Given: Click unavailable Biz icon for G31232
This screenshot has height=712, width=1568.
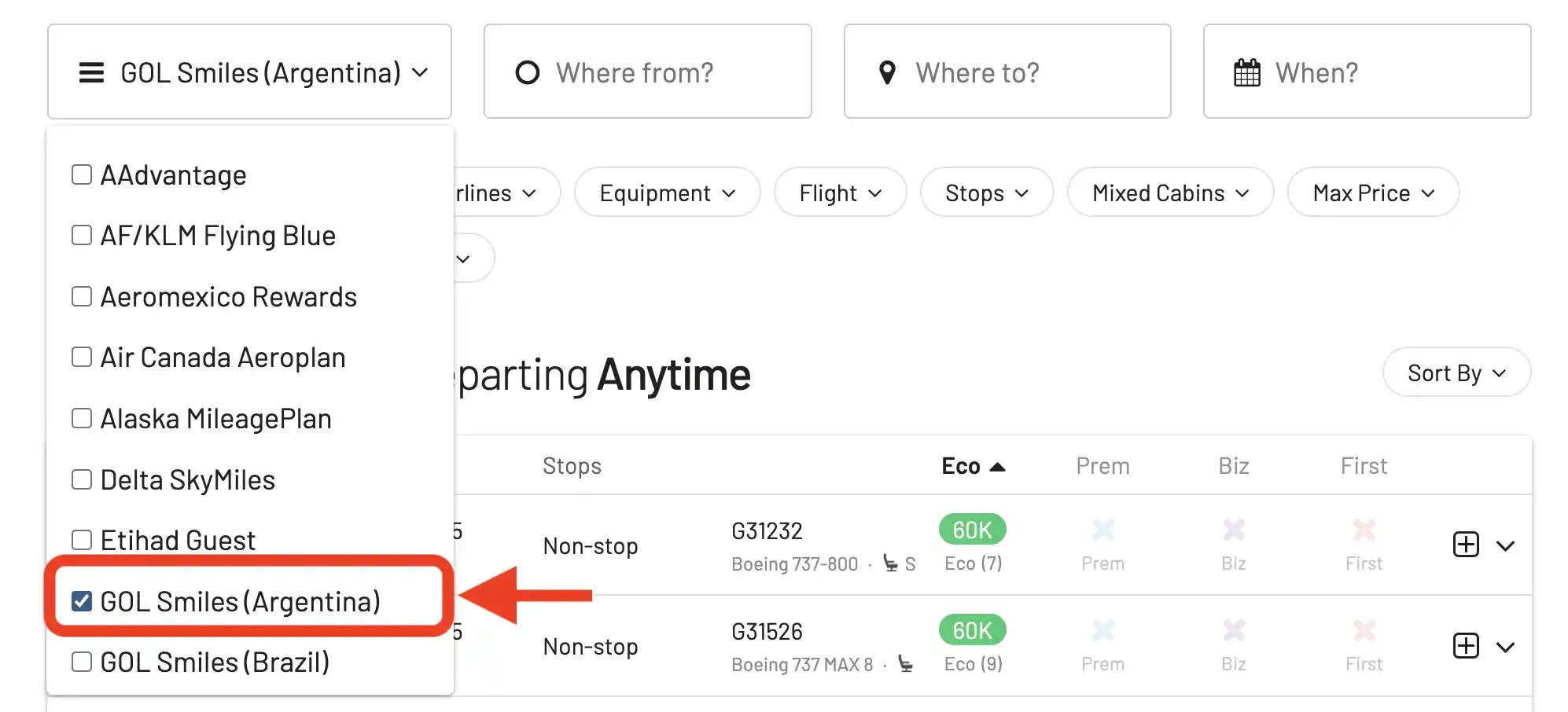Looking at the screenshot, I should coord(1234,530).
